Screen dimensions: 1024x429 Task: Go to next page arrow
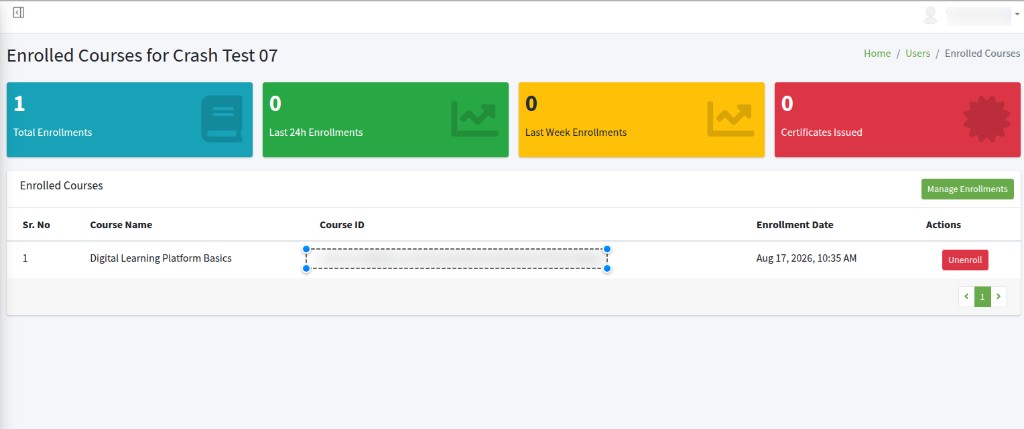[x=999, y=296]
